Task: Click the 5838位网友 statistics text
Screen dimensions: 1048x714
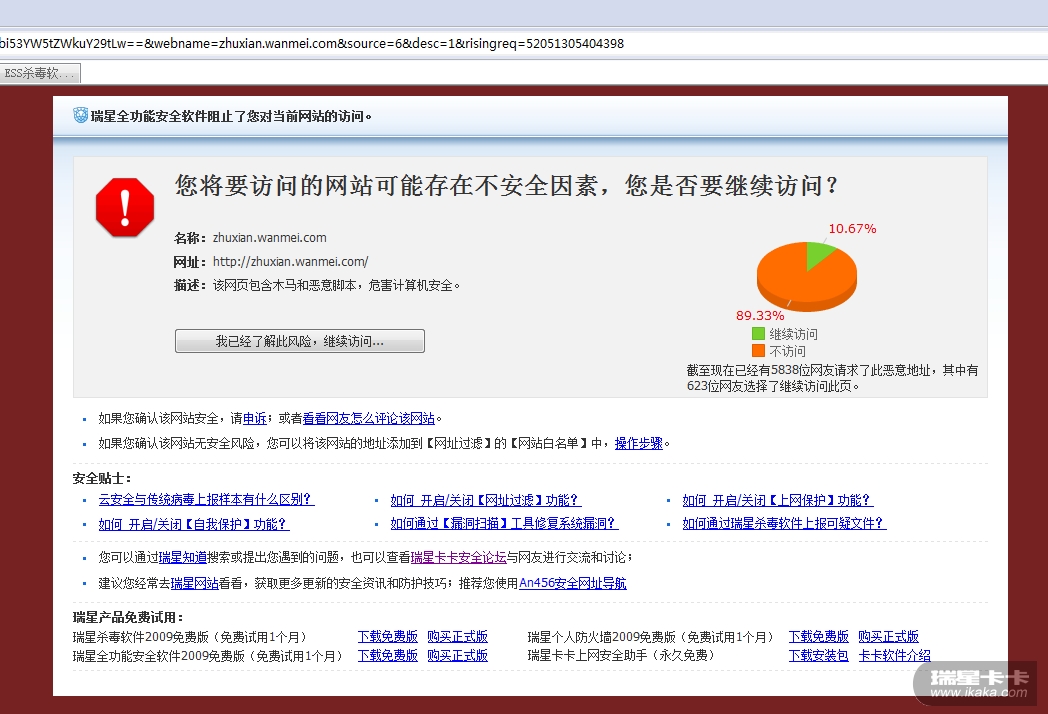Action: [832, 378]
